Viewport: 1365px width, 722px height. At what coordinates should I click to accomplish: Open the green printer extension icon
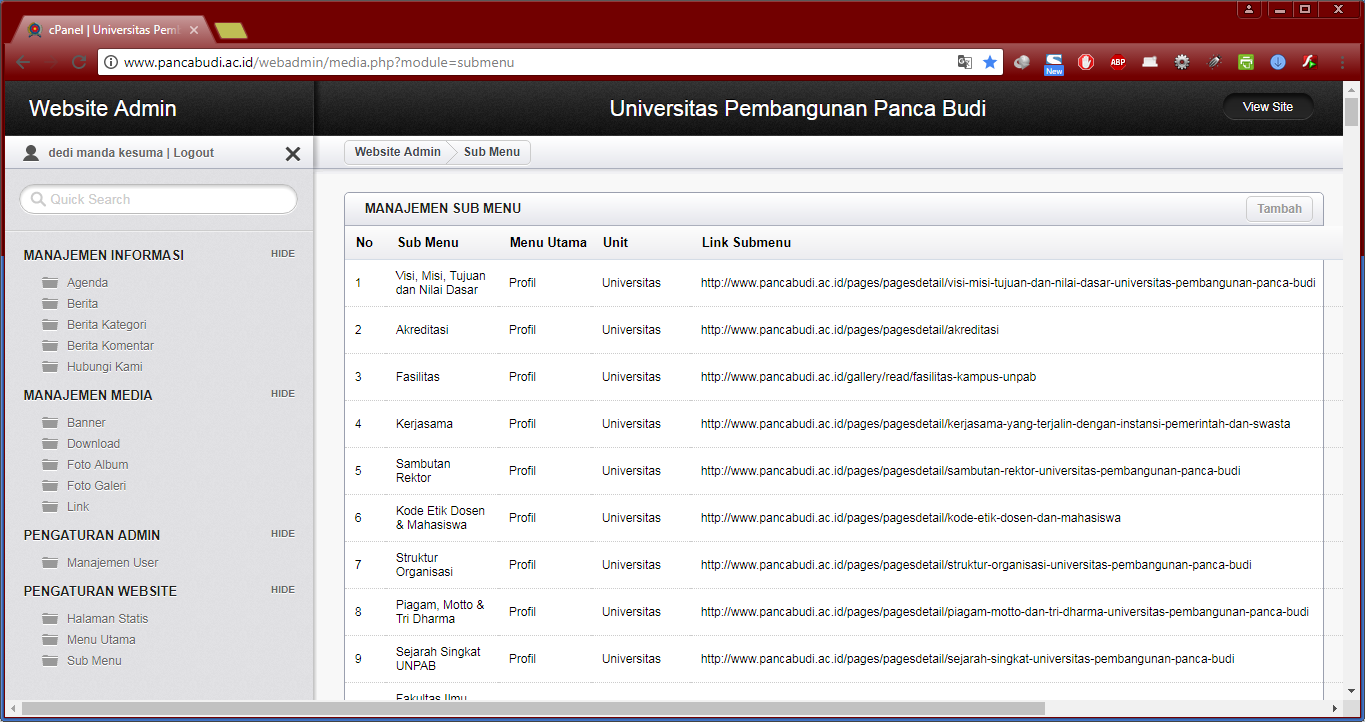1246,62
